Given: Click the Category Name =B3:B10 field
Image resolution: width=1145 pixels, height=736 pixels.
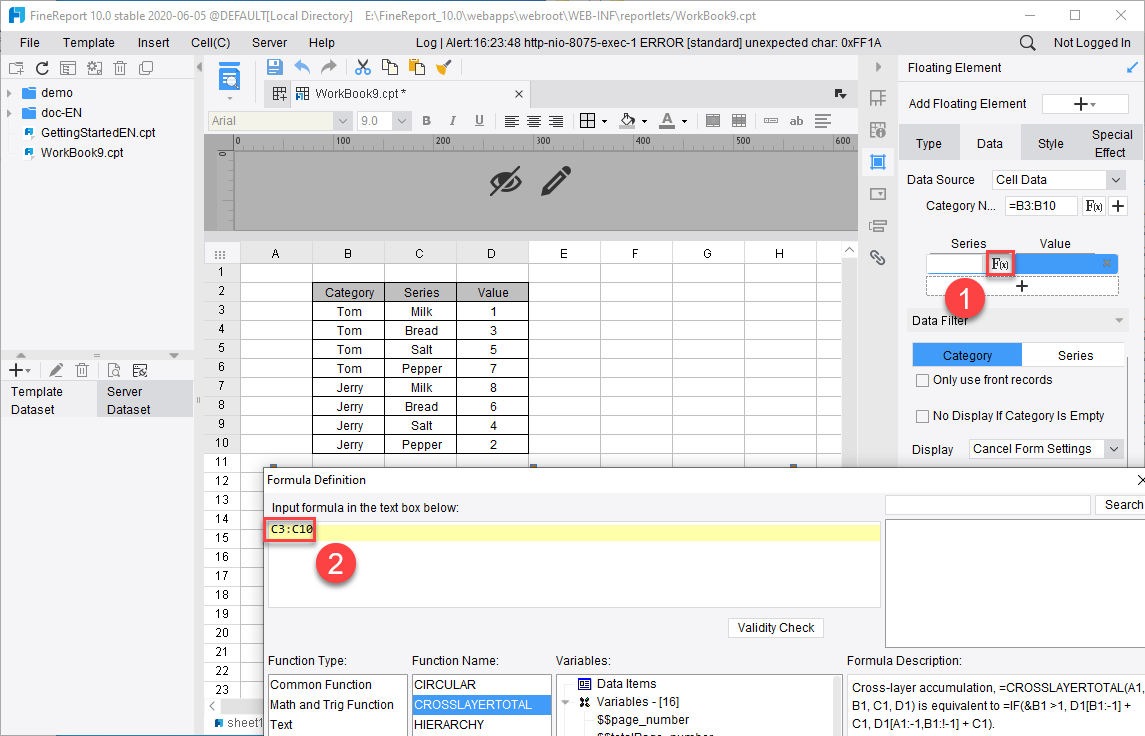Looking at the screenshot, I should click(1041, 206).
